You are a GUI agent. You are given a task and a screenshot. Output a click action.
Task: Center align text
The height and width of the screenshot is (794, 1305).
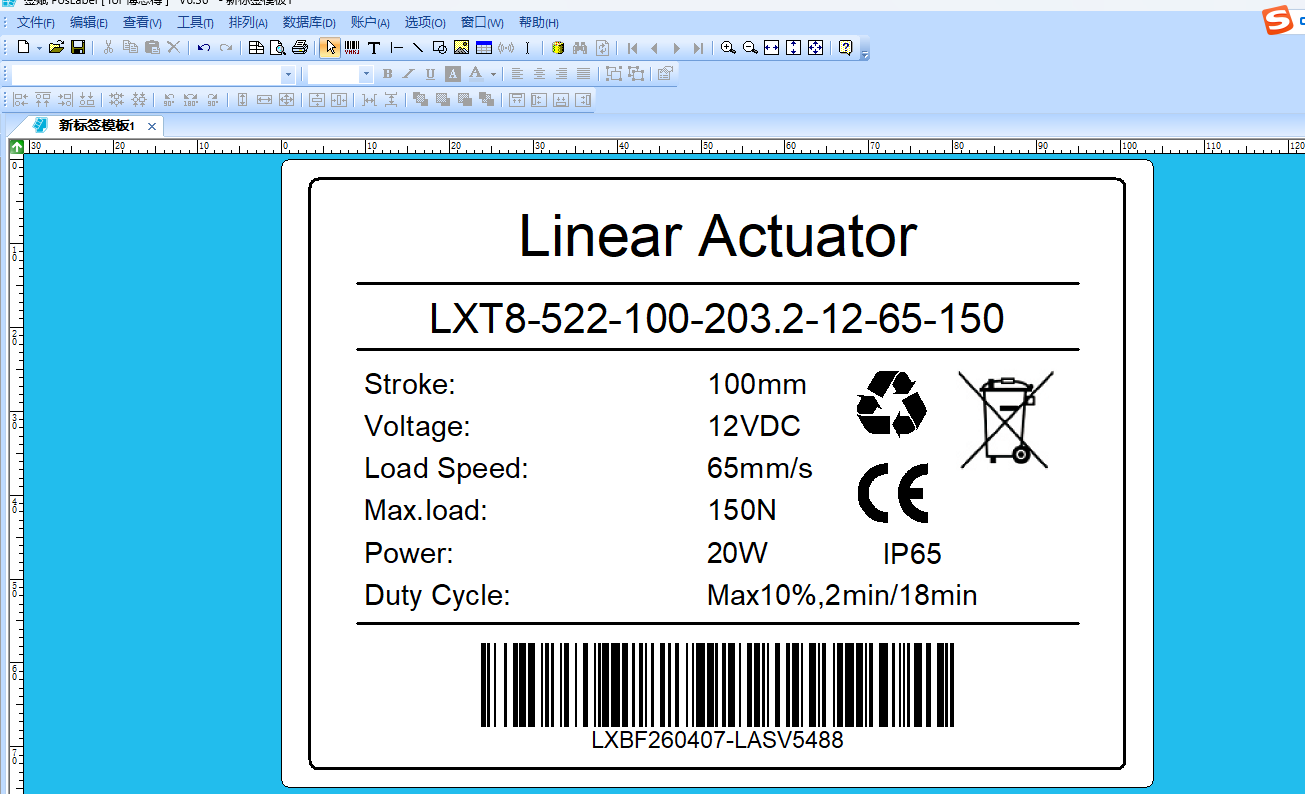coord(539,74)
